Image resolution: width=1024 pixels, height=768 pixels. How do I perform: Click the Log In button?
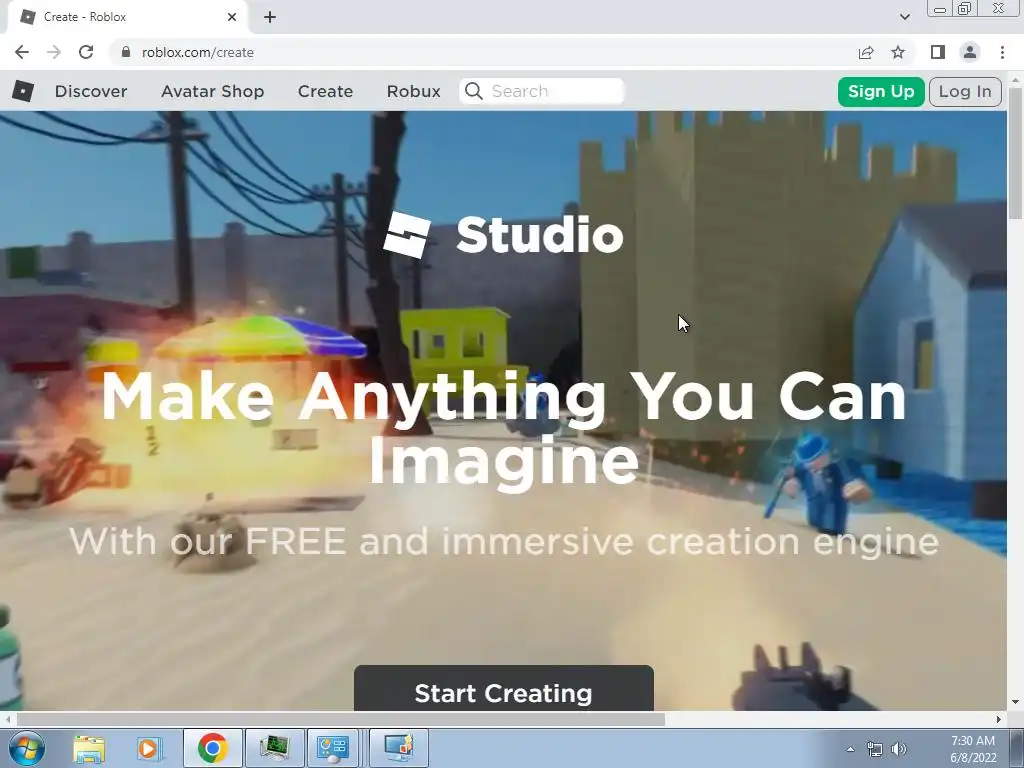pyautogui.click(x=965, y=91)
